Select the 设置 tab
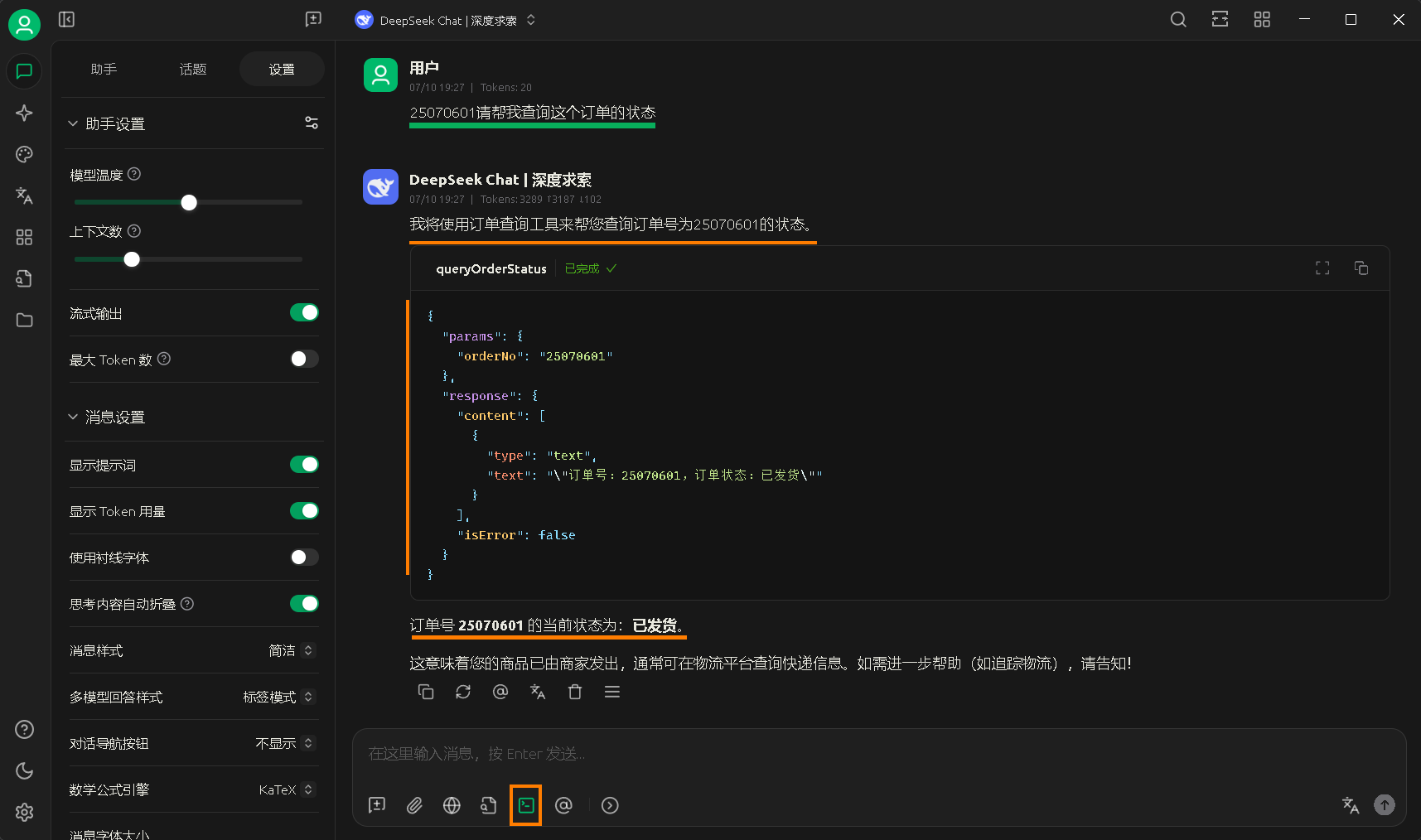 pyautogui.click(x=282, y=70)
